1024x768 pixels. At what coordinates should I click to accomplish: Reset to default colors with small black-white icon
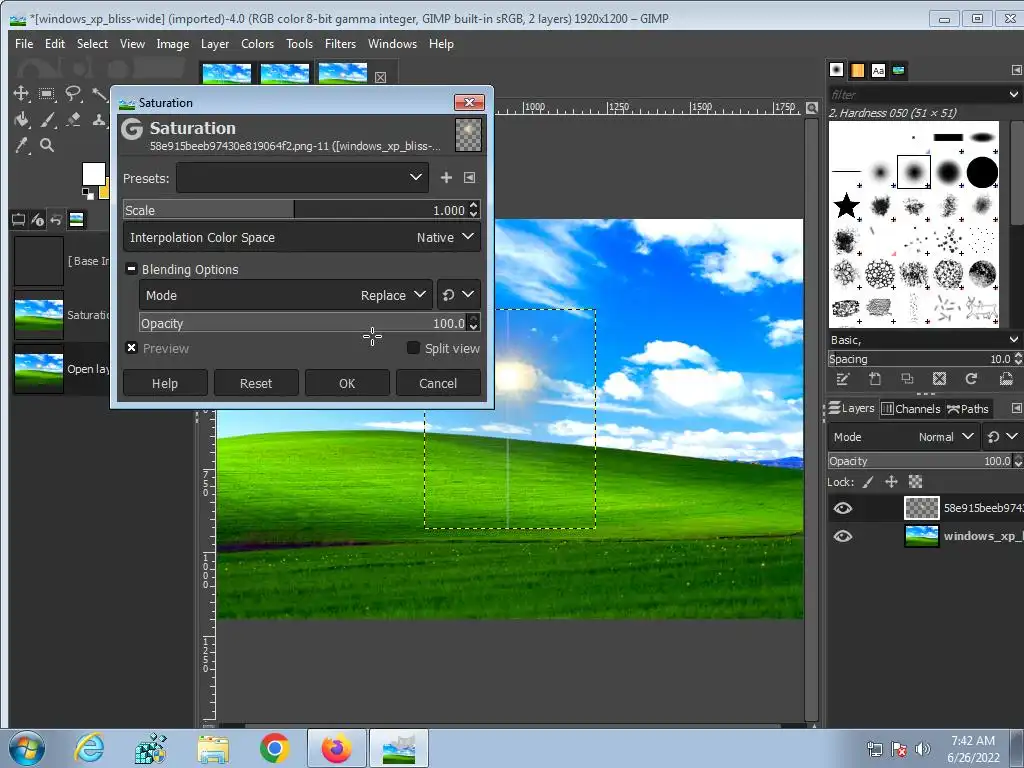point(88,193)
